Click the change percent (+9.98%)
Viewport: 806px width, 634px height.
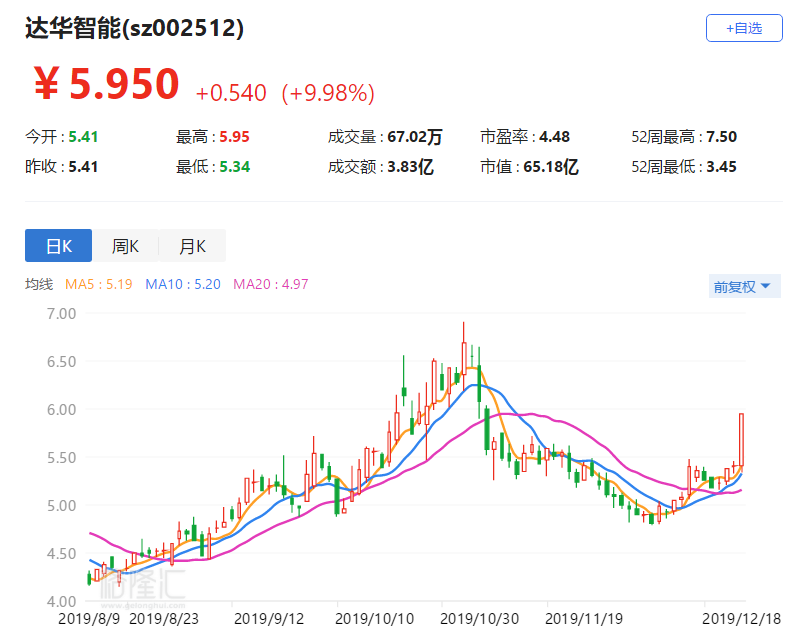coord(328,93)
